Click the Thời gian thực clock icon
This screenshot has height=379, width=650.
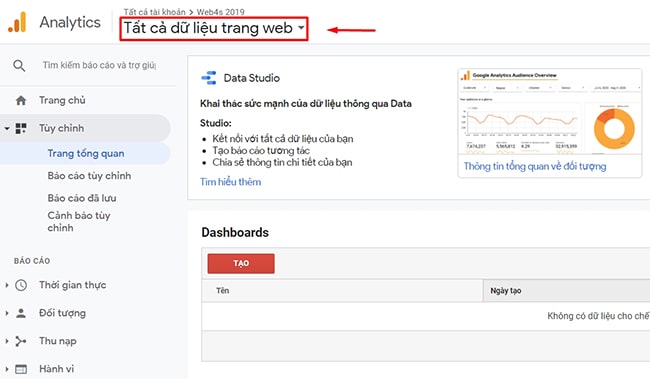point(21,285)
